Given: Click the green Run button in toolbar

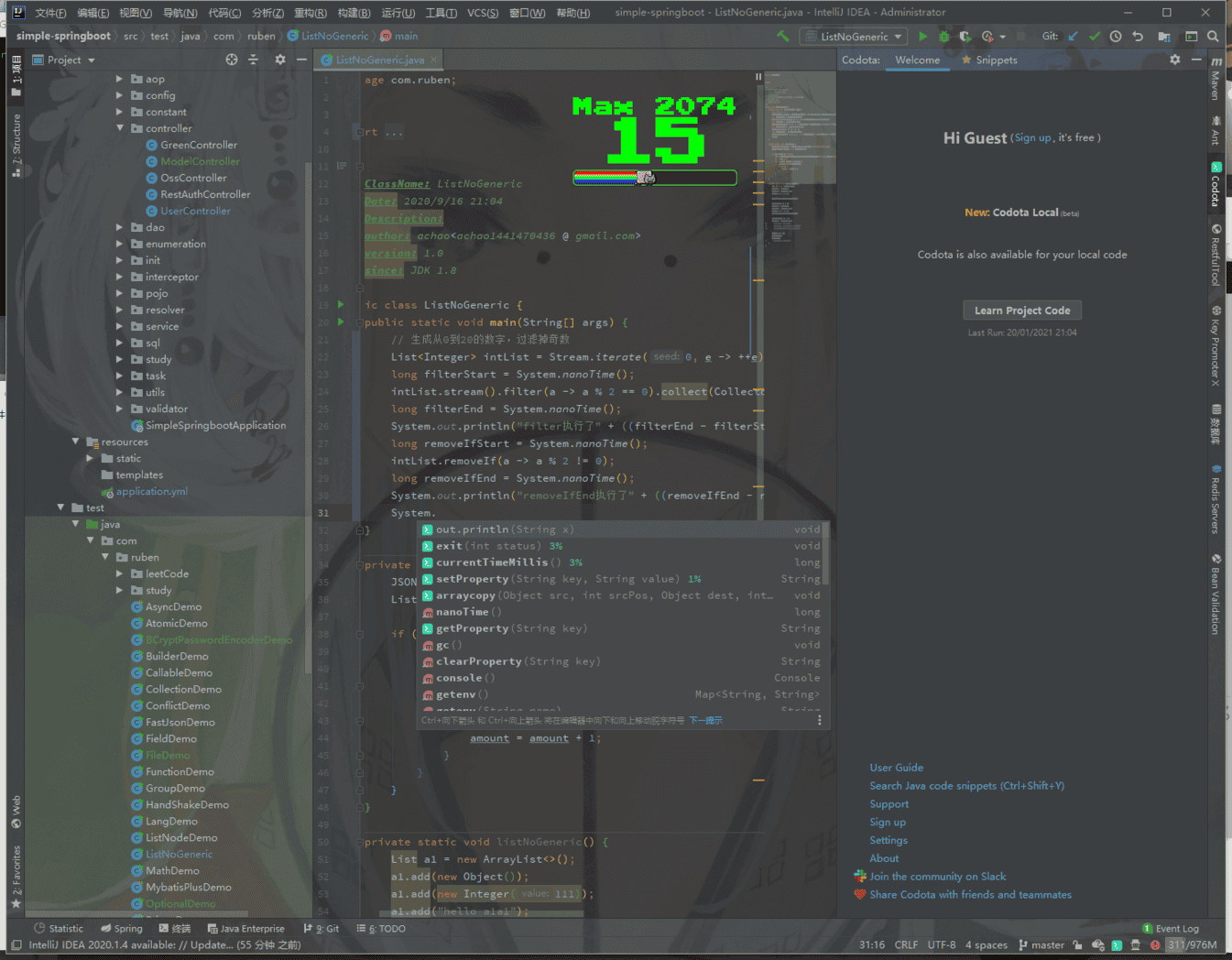Looking at the screenshot, I should [922, 37].
